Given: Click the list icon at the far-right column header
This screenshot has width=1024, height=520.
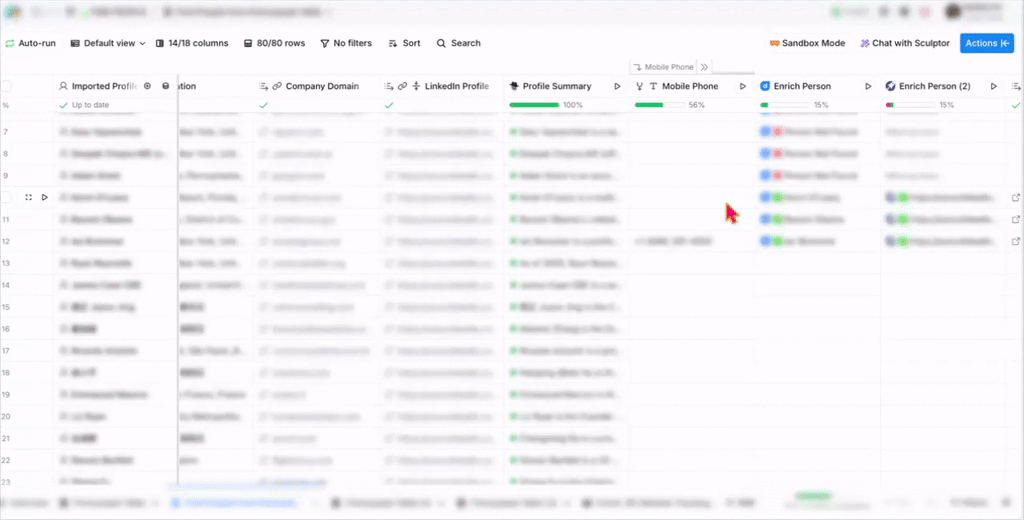Looking at the screenshot, I should pos(1016,86).
